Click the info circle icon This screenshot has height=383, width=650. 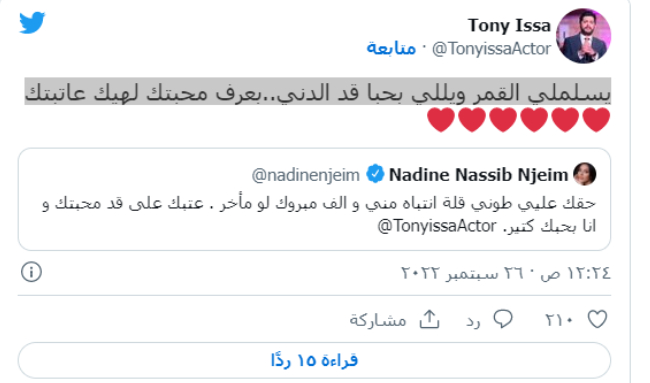32,272
